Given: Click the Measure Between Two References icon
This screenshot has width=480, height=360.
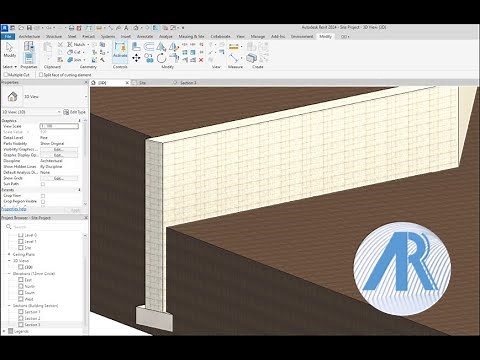Looking at the screenshot, I should (234, 59).
